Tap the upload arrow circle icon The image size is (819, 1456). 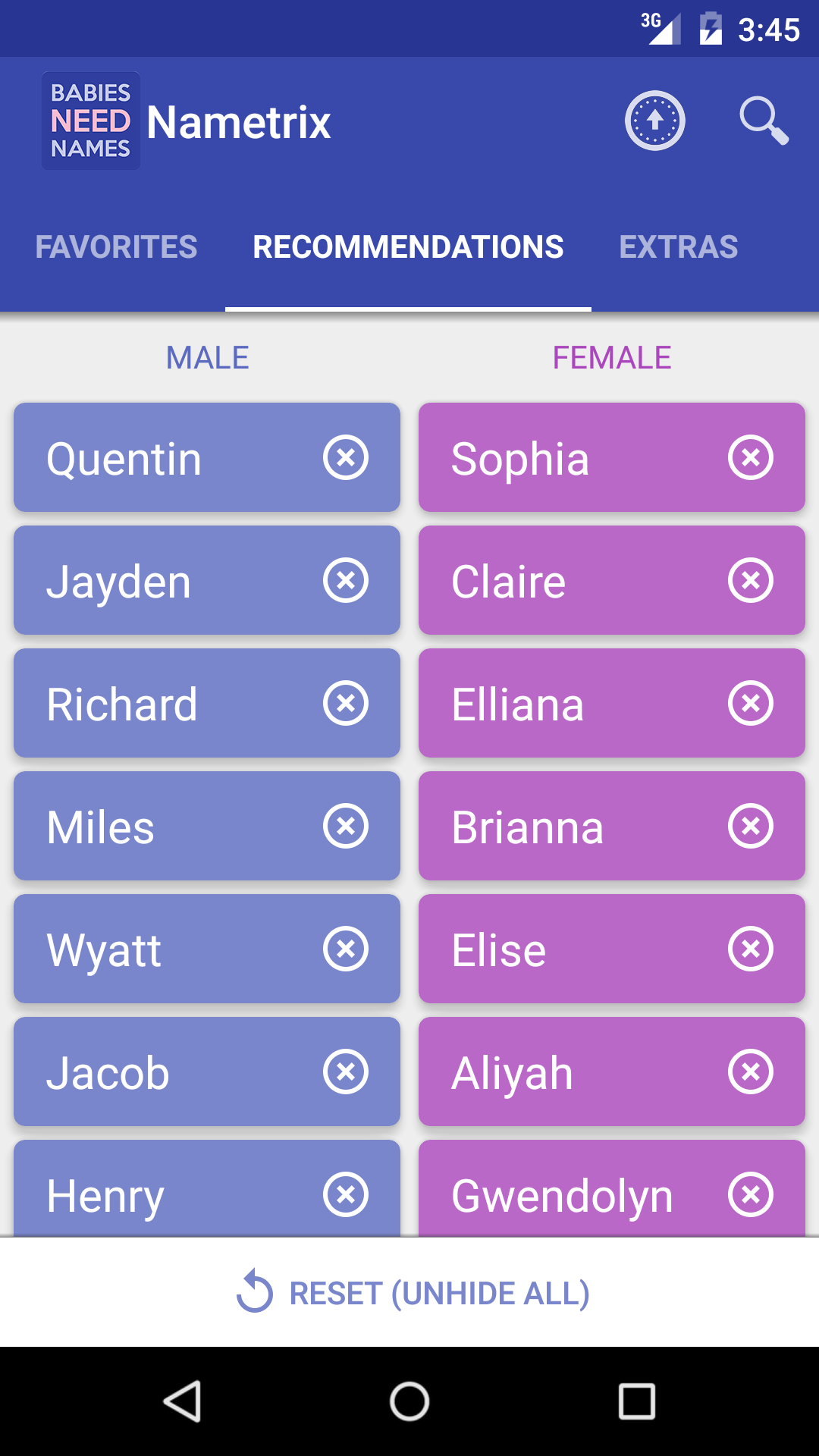(655, 121)
